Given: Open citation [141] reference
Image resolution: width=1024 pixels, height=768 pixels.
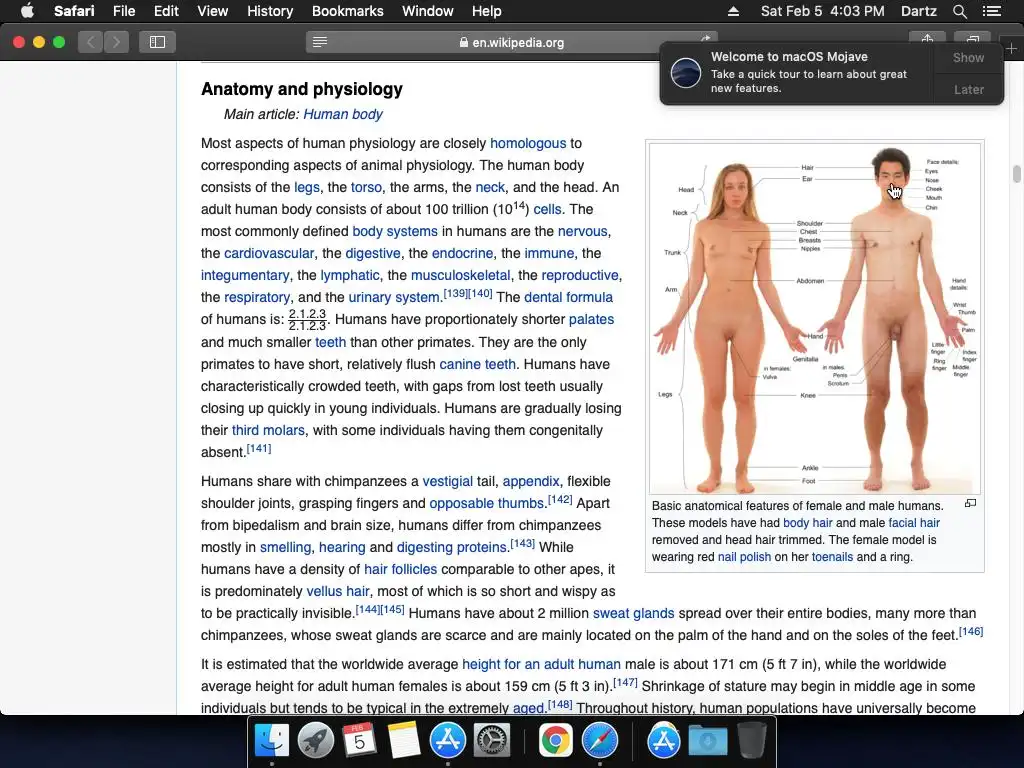Looking at the screenshot, I should [x=259, y=449].
